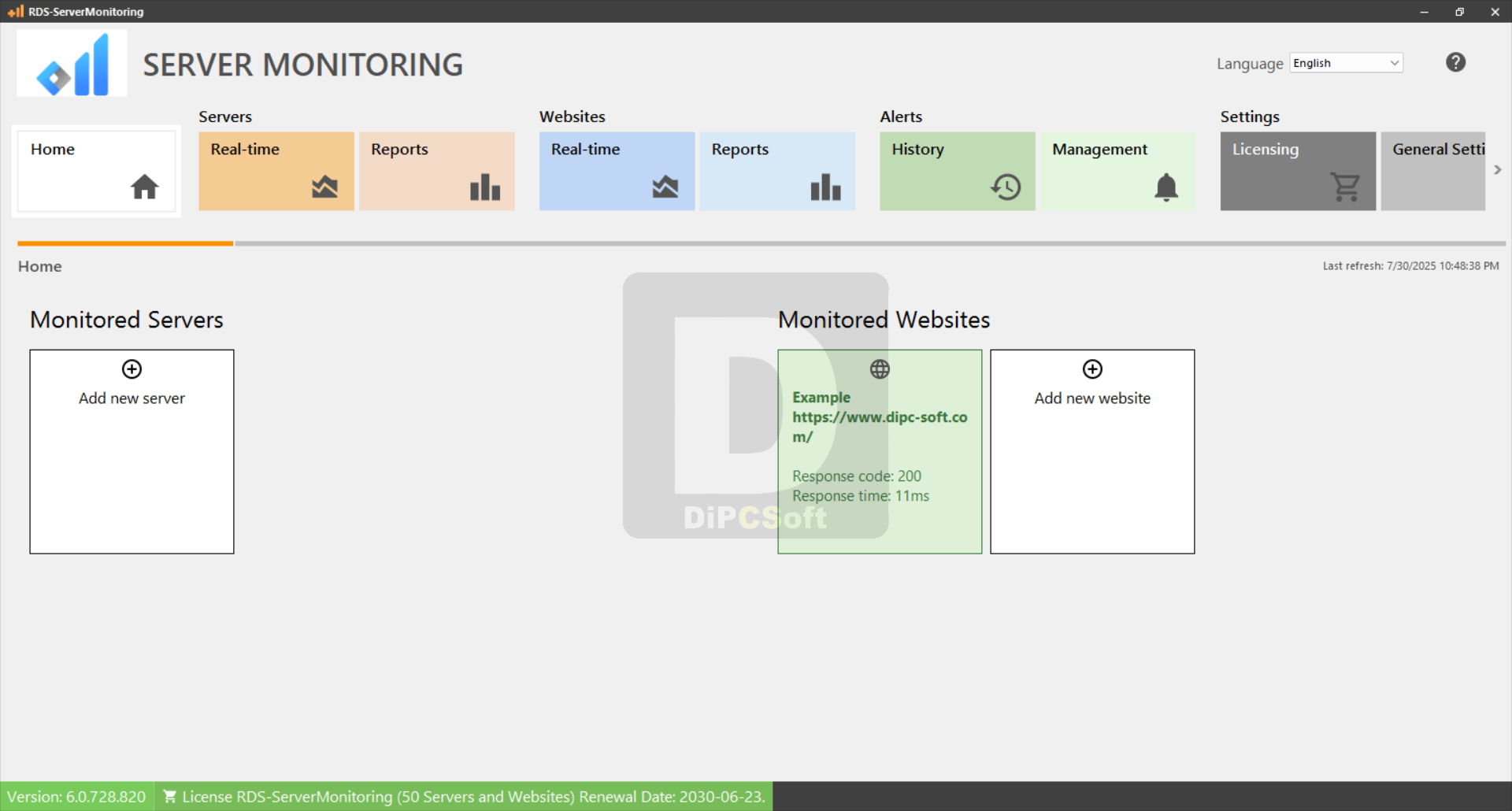Open Alerts History tab label
This screenshot has height=811, width=1512.
(917, 150)
